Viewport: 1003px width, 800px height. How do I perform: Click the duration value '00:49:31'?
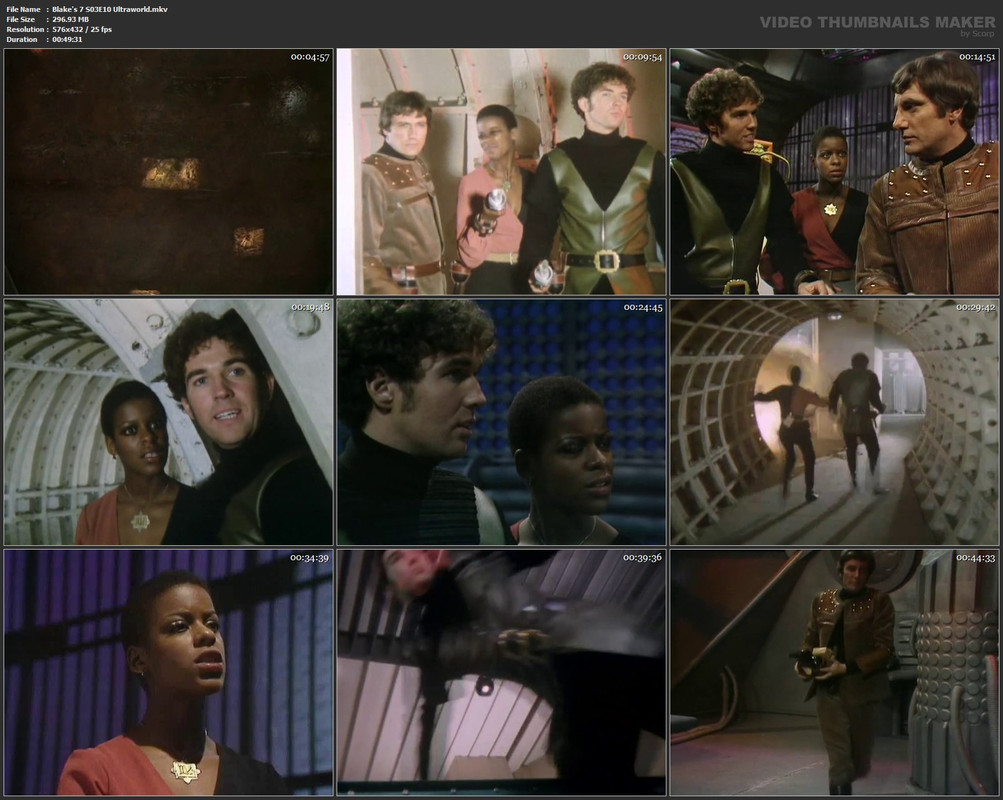pyautogui.click(x=67, y=39)
